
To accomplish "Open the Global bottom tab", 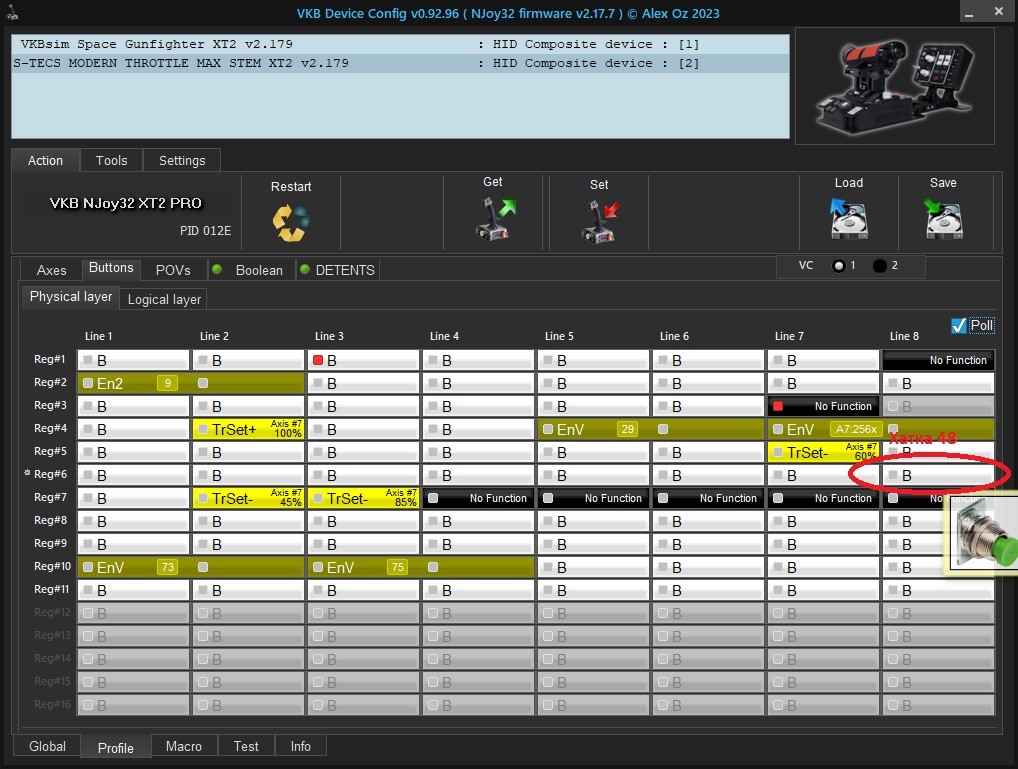I will pyautogui.click(x=47, y=746).
